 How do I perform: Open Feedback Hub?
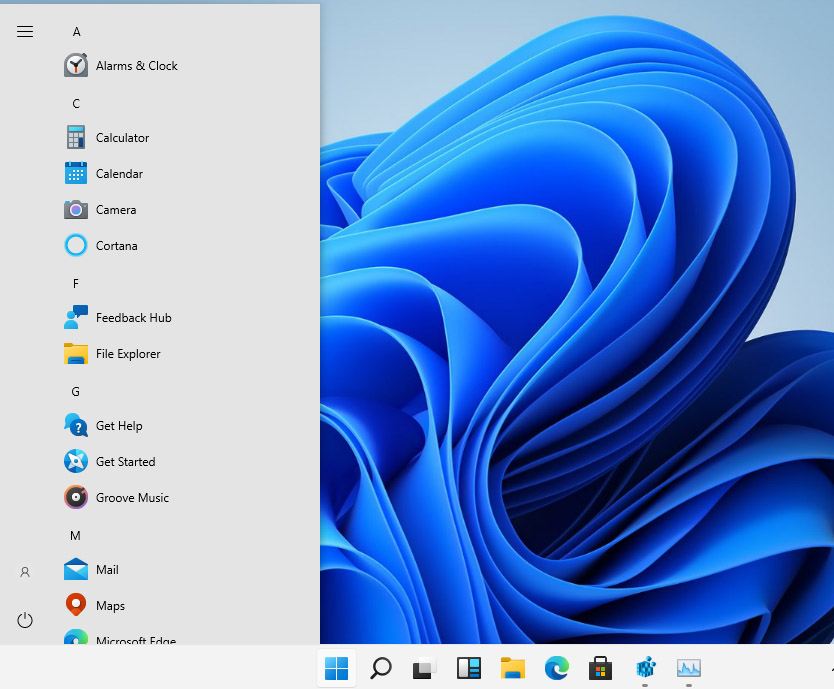pyautogui.click(x=118, y=318)
